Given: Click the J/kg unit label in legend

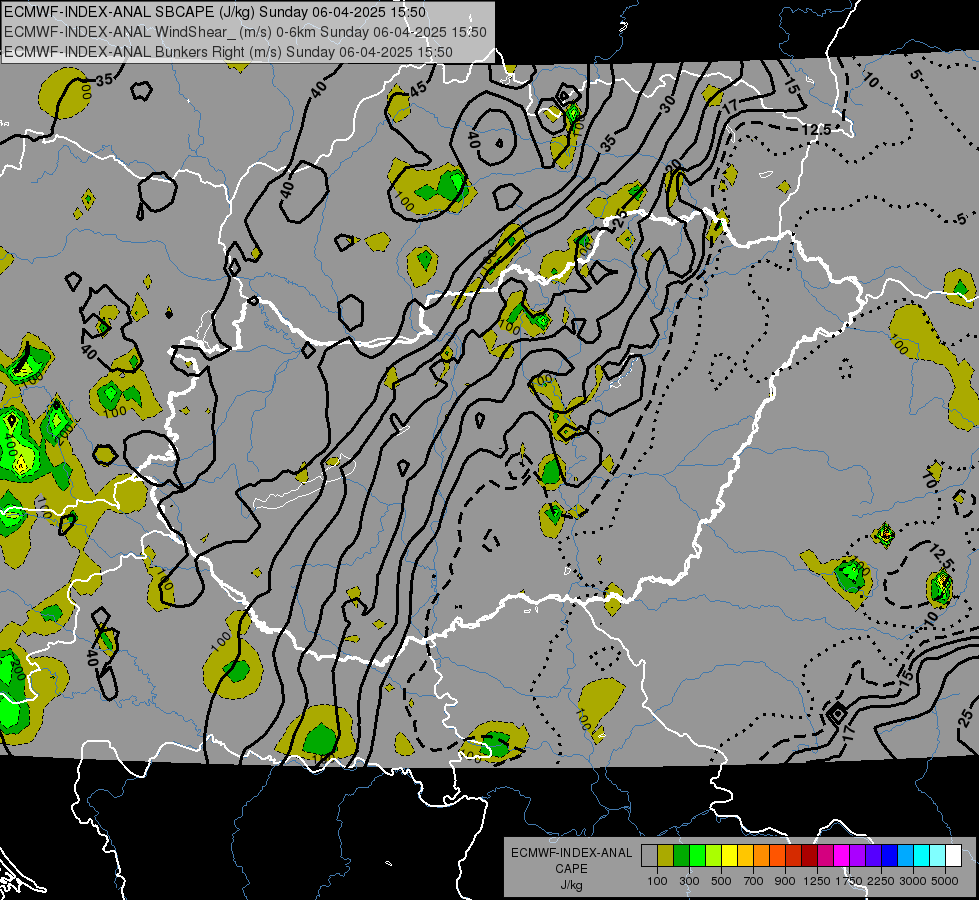Looking at the screenshot, I should pyautogui.click(x=571, y=885).
